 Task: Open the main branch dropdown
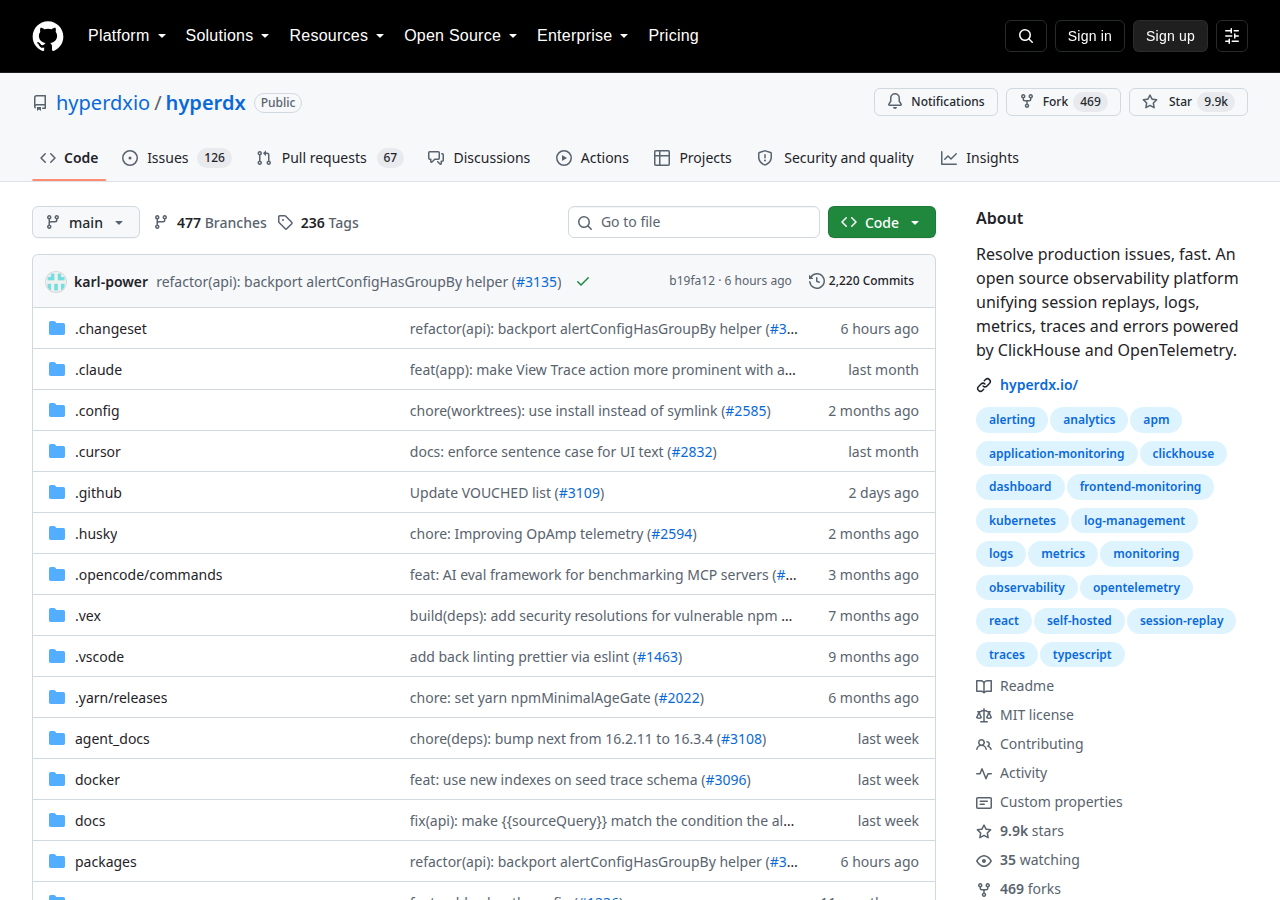coord(86,222)
